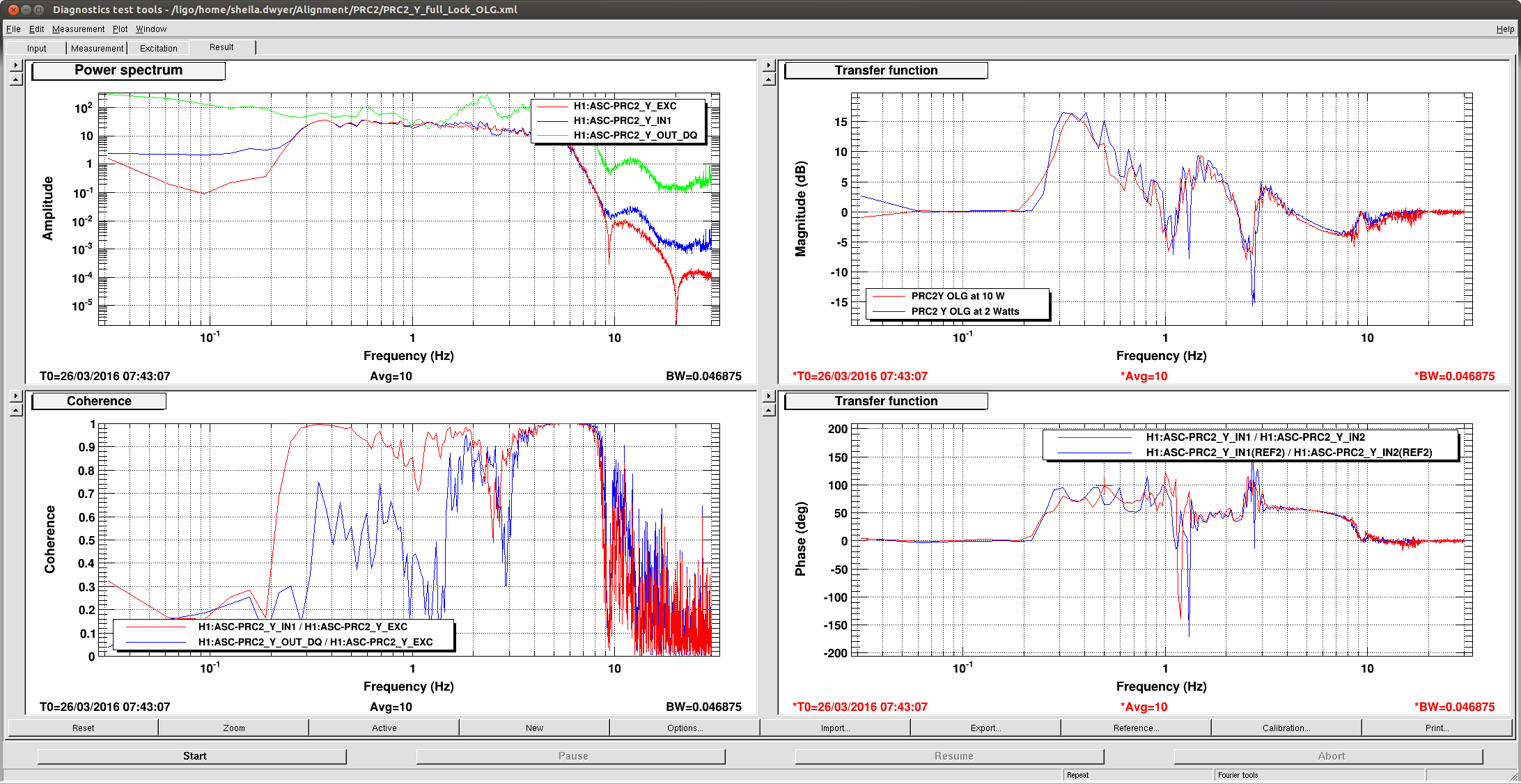Click the Phase (deg) axis label

click(801, 539)
